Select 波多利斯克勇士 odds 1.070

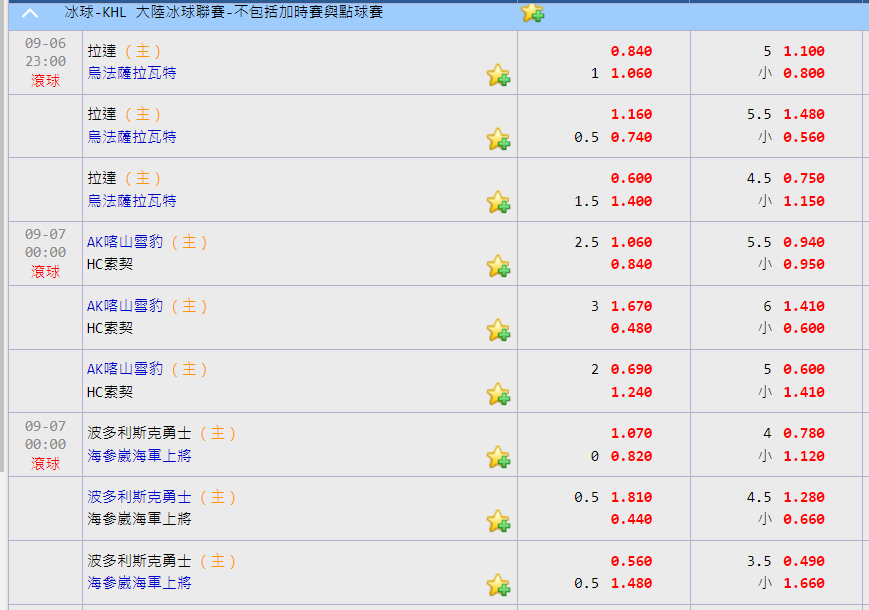[631, 433]
